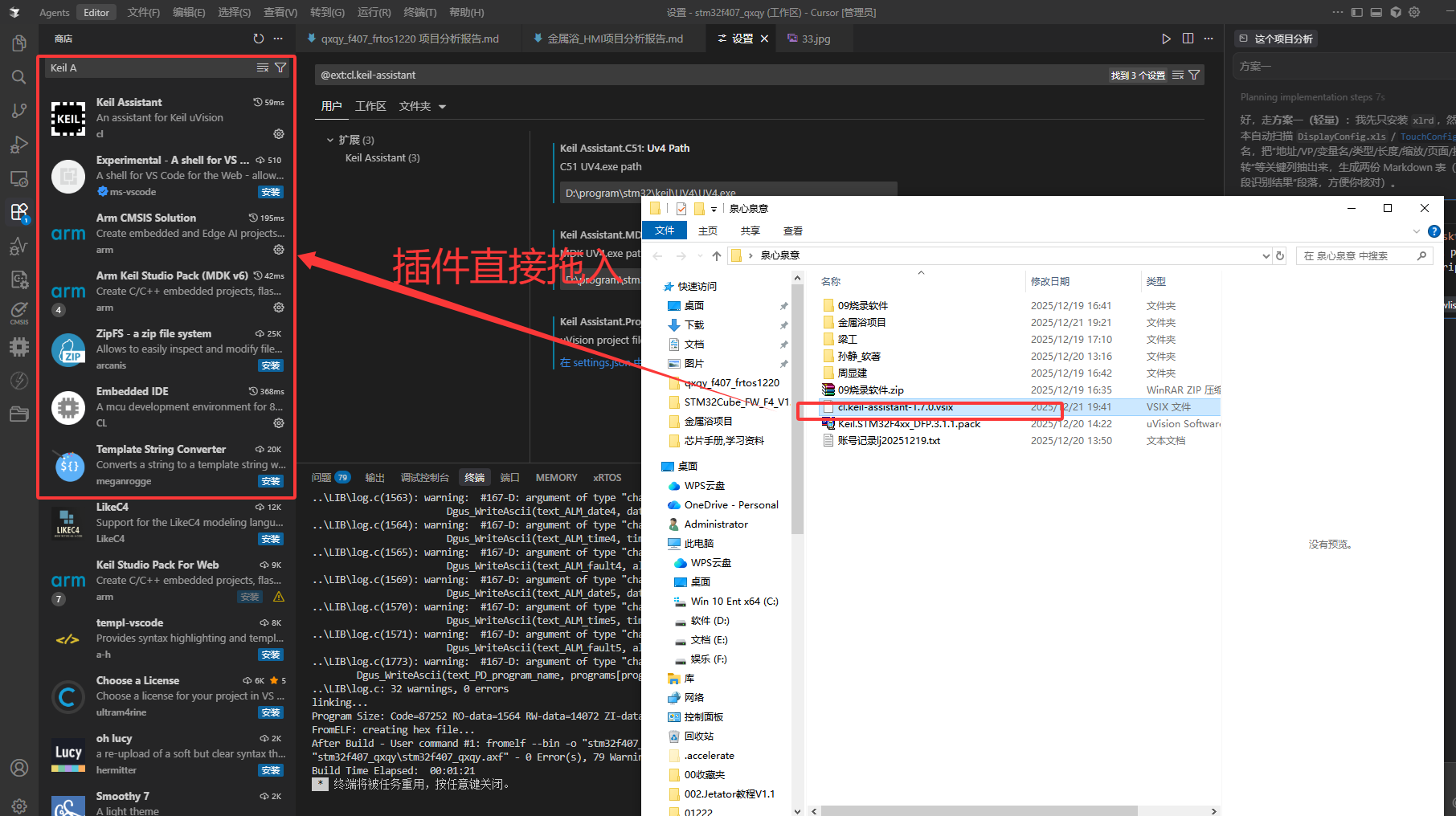Collapse the 扩展 (3) settings tree node

(329, 140)
